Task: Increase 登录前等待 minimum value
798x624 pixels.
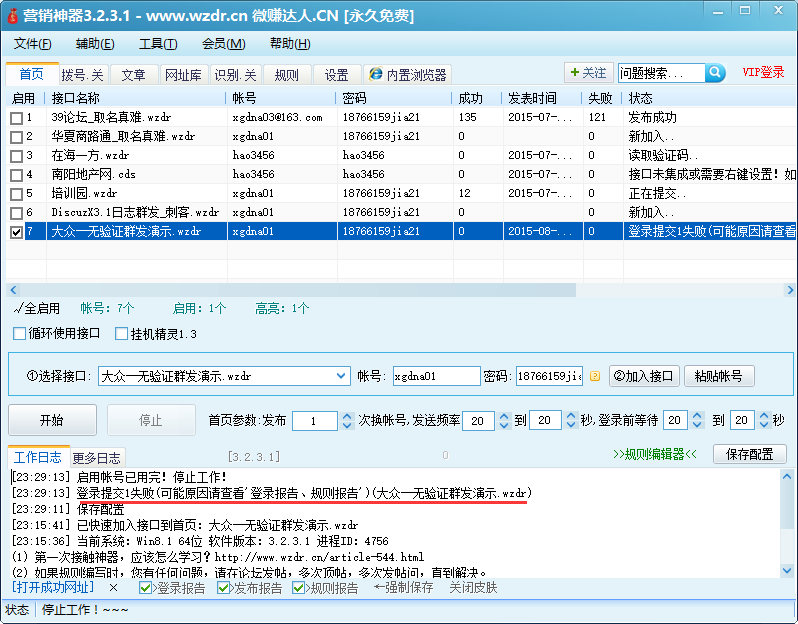Action: click(698, 416)
